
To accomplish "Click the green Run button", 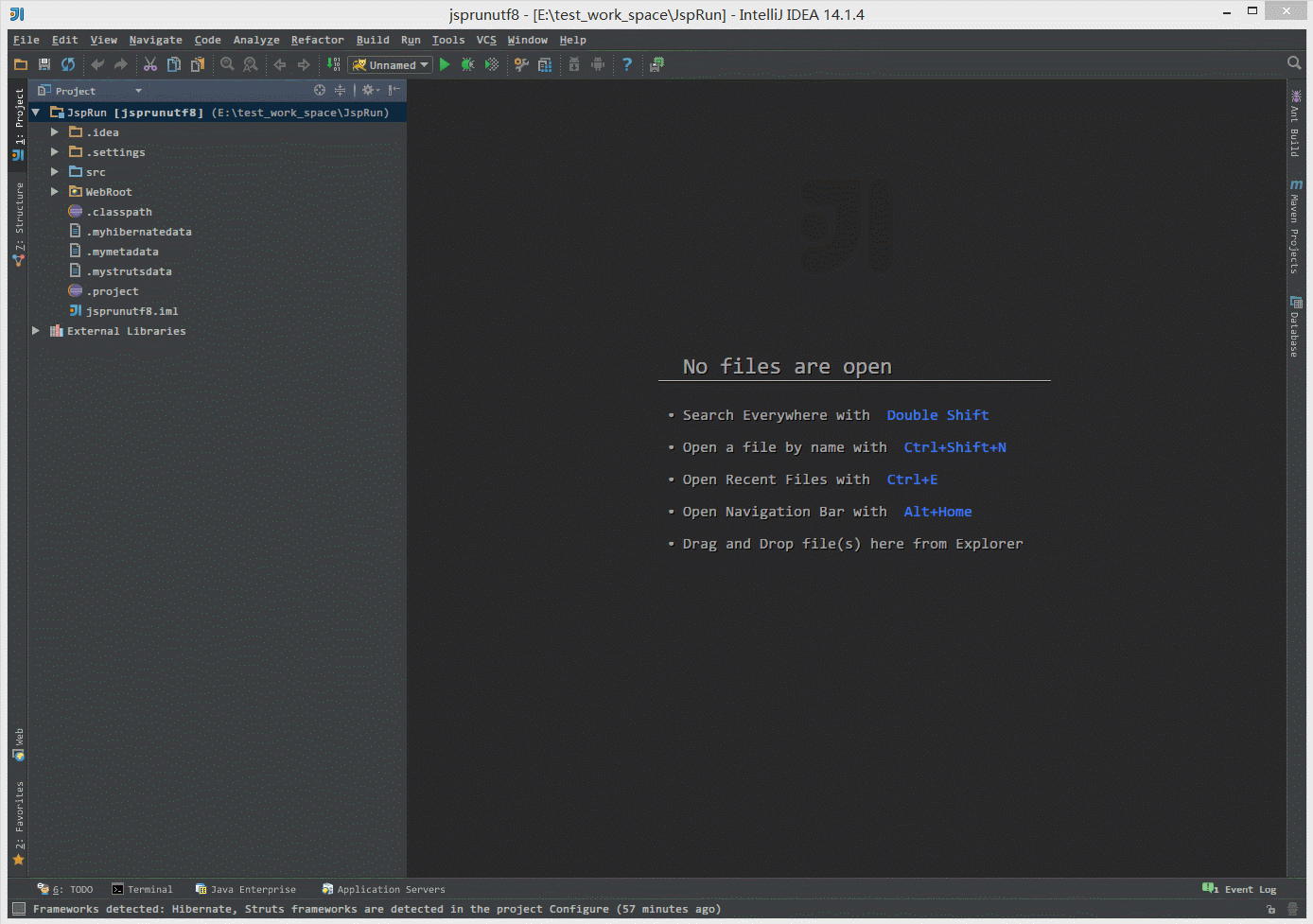I will [445, 64].
